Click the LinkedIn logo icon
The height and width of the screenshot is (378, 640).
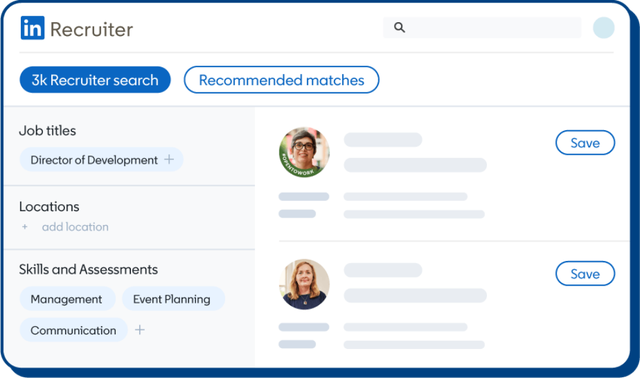click(32, 28)
